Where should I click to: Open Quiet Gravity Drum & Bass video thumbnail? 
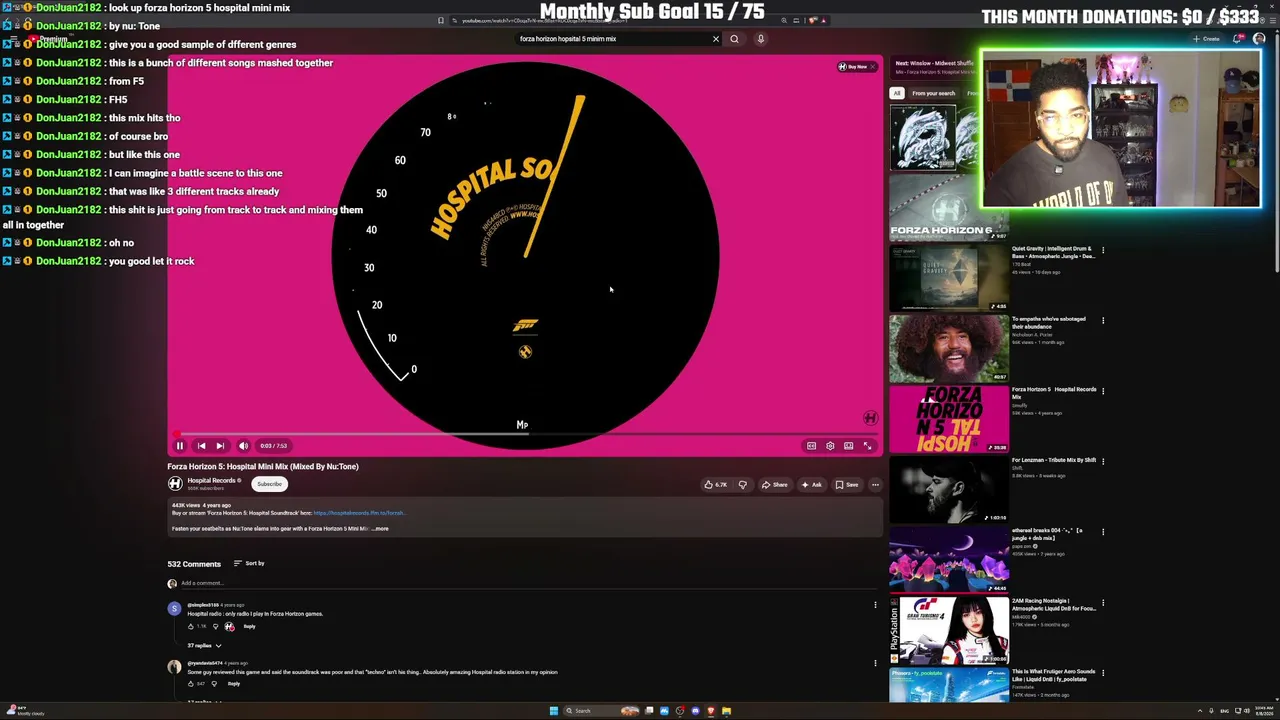[x=949, y=277]
